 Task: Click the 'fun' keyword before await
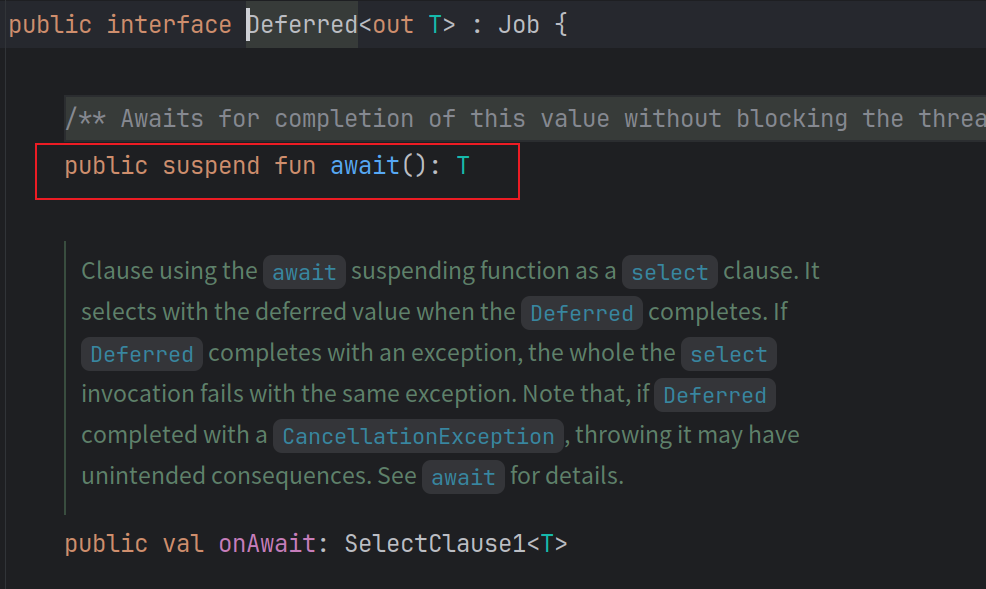[x=295, y=166]
